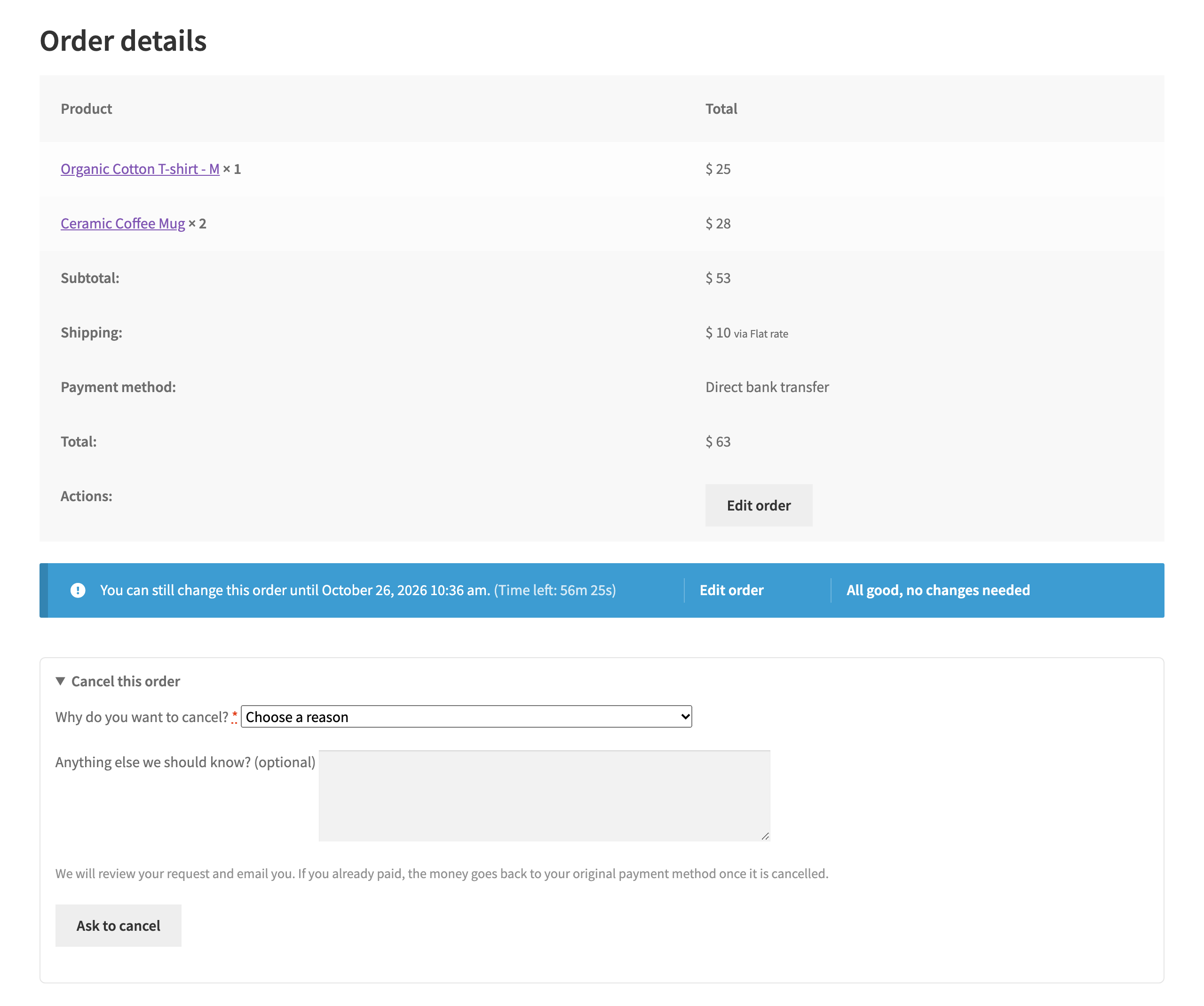
Task: Focus the 'Anything else we should know?' textarea
Action: pos(544,795)
